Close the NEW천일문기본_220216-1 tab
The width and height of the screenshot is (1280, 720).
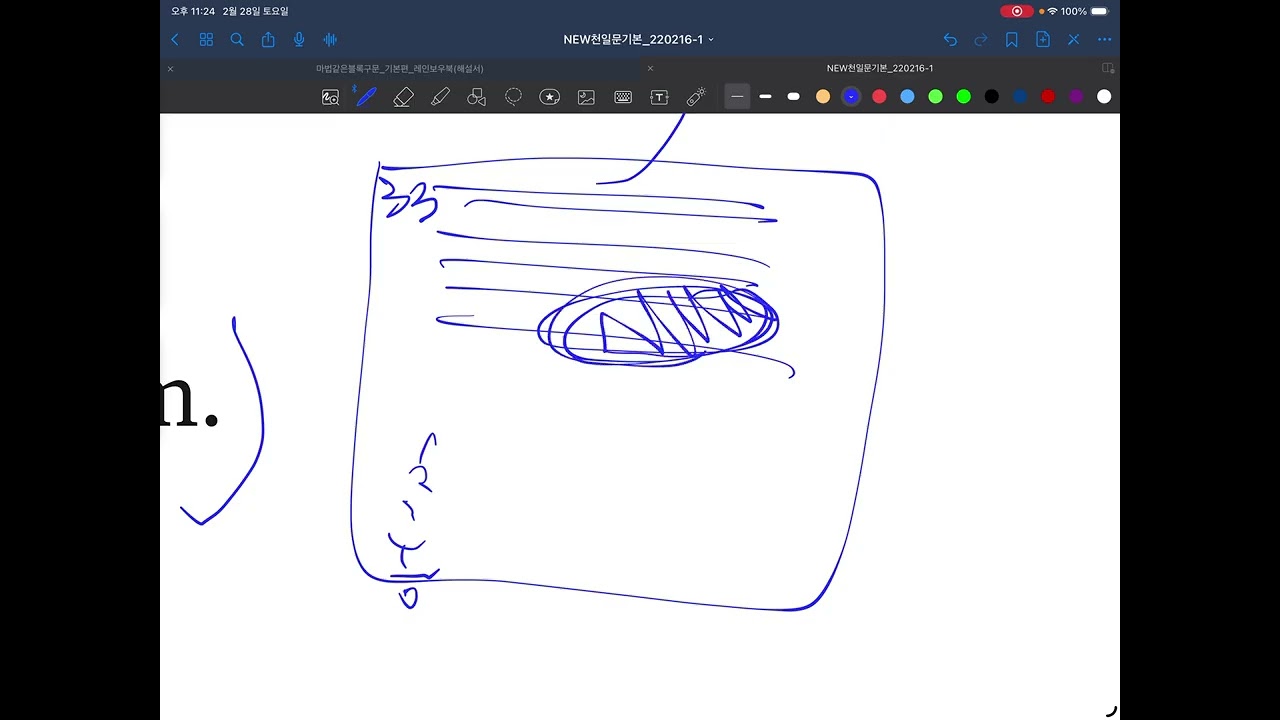click(650, 69)
